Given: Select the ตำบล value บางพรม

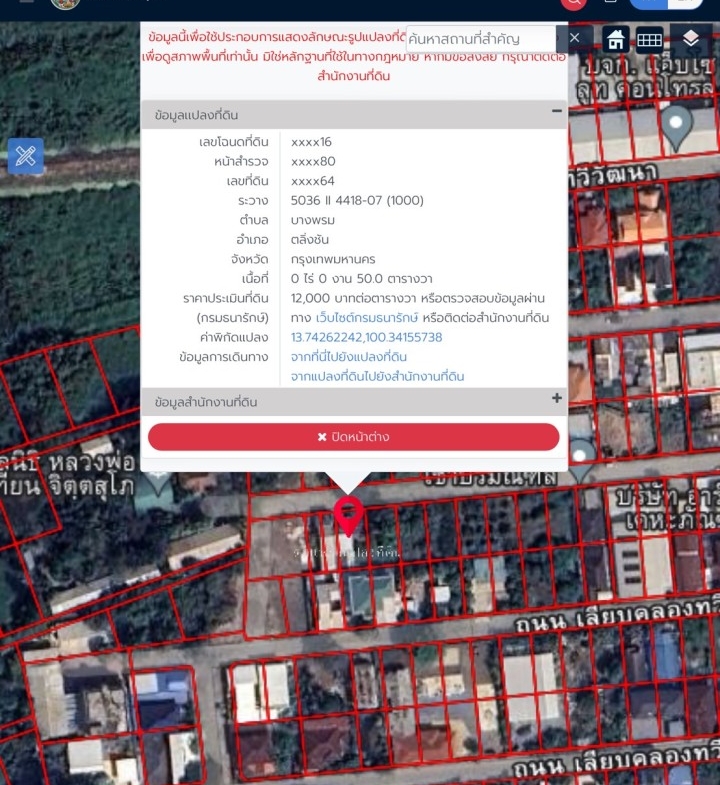Looking at the screenshot, I should click(312, 220).
